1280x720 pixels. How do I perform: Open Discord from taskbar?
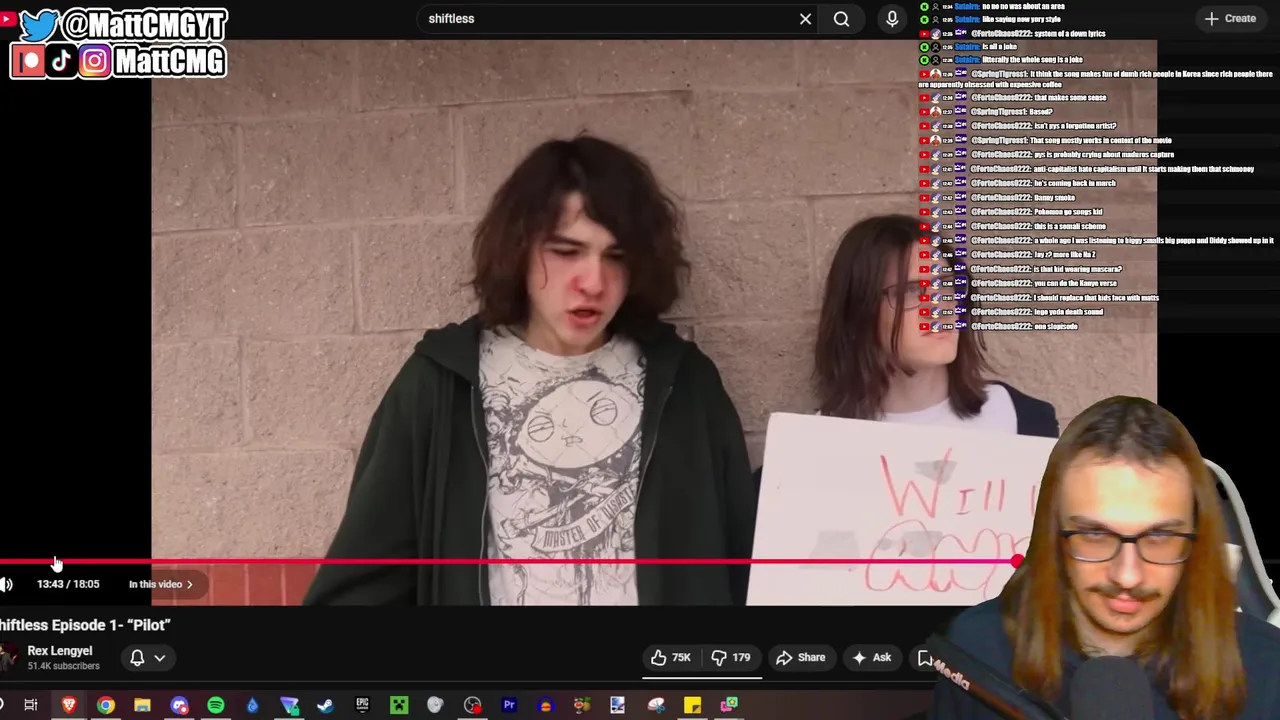point(179,705)
